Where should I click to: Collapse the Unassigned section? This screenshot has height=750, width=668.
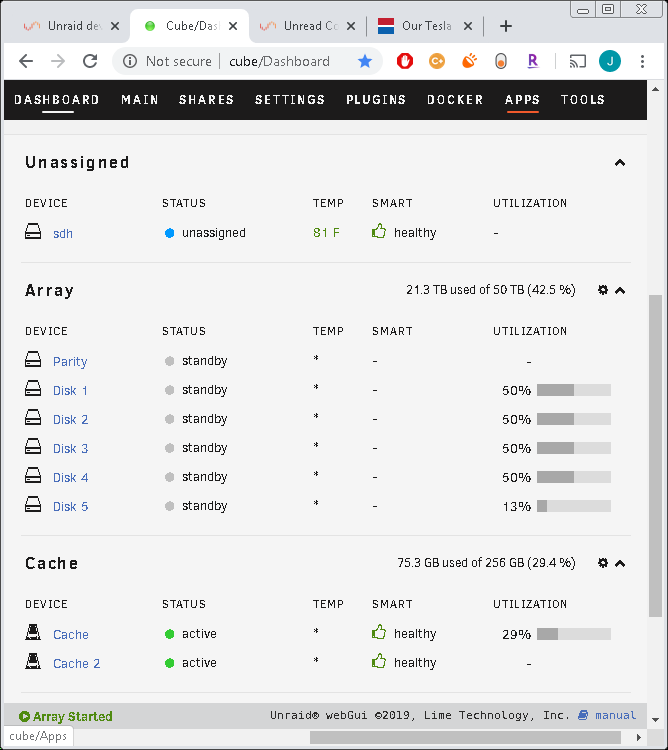[x=620, y=163]
